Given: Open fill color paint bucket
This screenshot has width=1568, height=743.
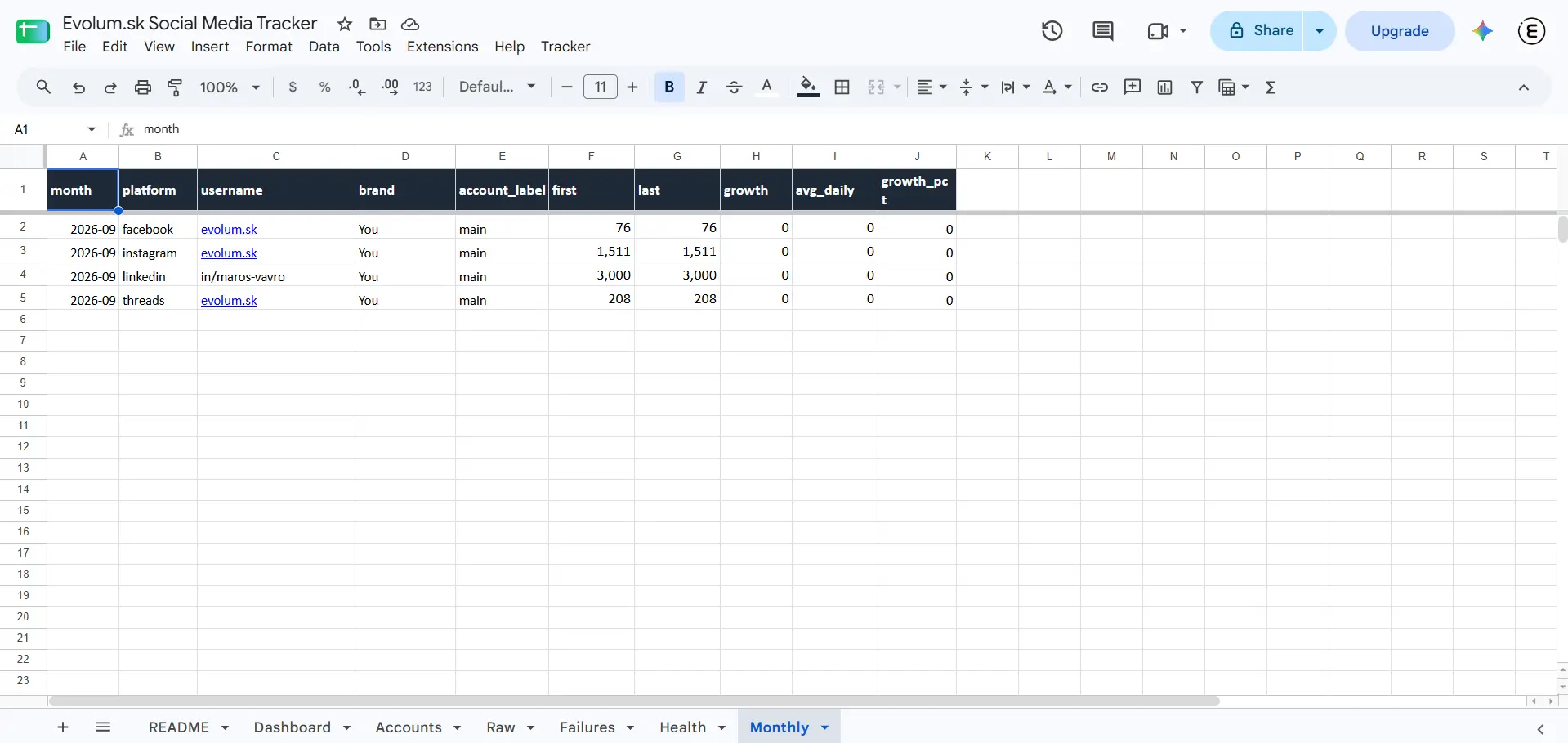Looking at the screenshot, I should point(808,87).
